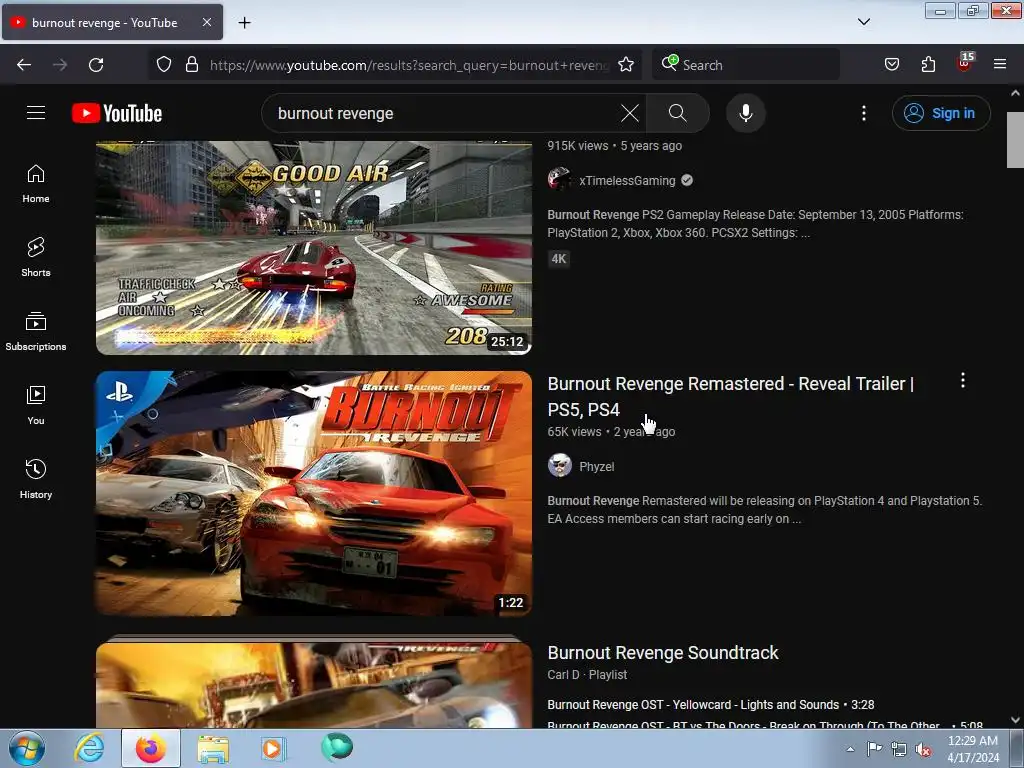Save page to Pocket
1024x768 pixels.
pyautogui.click(x=891, y=65)
